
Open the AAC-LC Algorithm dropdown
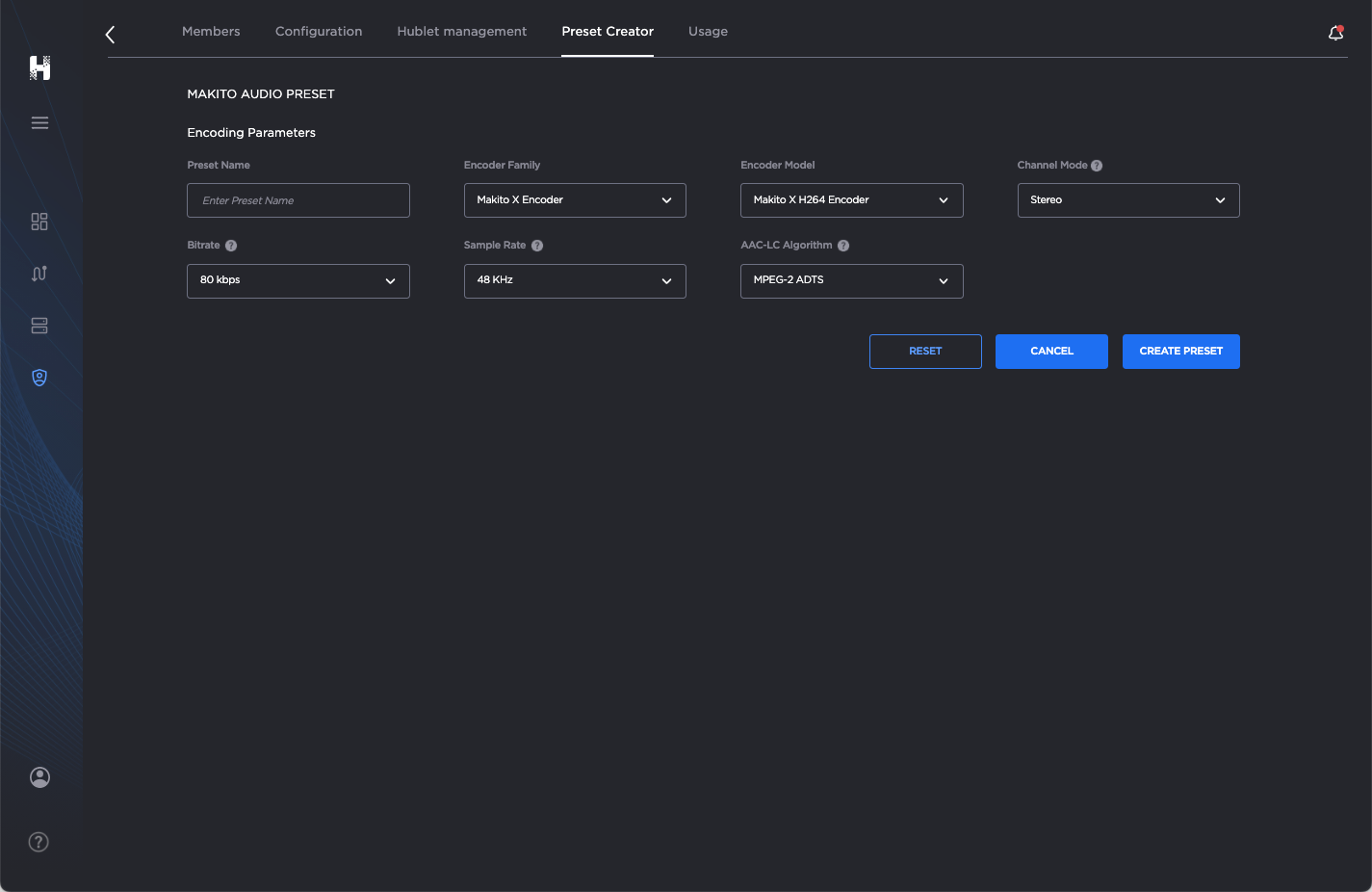851,280
